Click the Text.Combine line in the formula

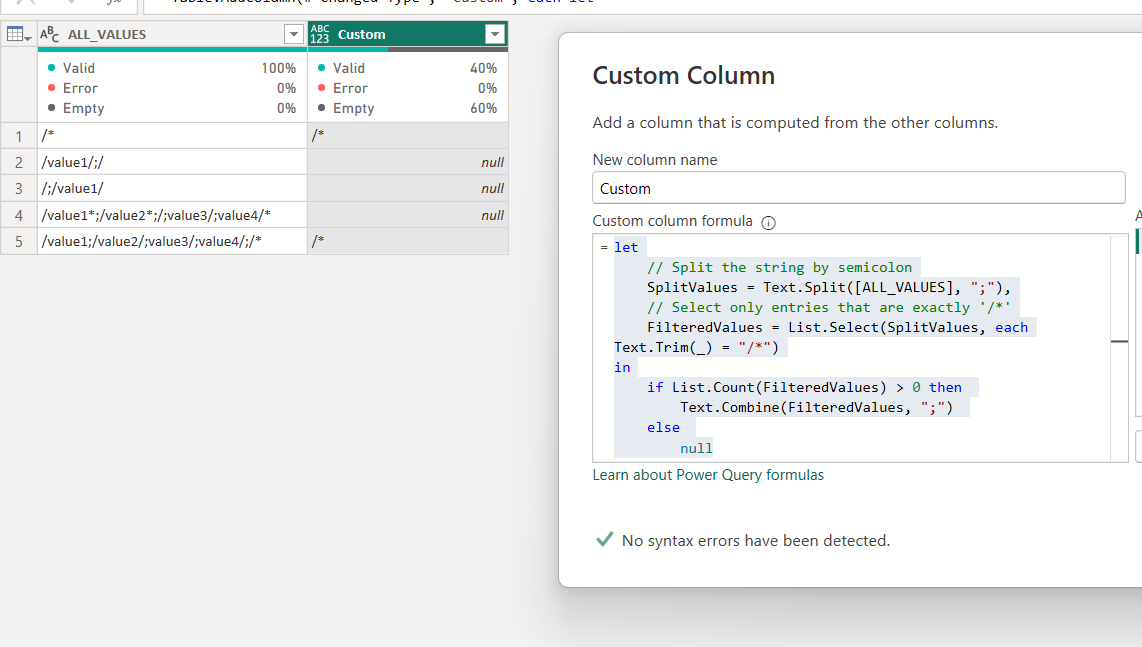(816, 407)
